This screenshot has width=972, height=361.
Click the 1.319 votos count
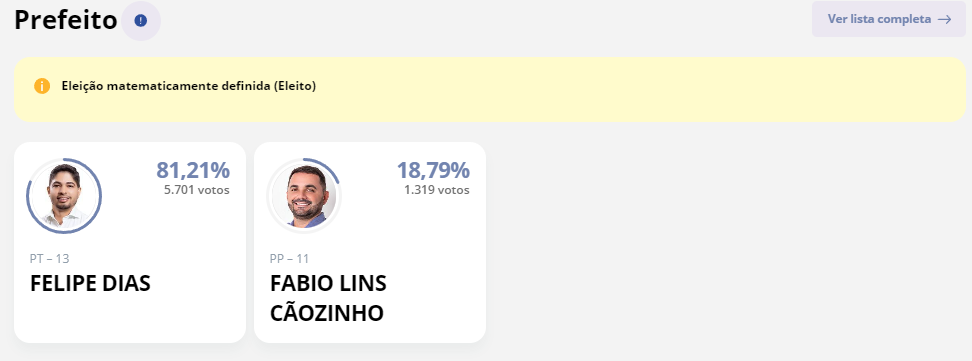pos(436,190)
